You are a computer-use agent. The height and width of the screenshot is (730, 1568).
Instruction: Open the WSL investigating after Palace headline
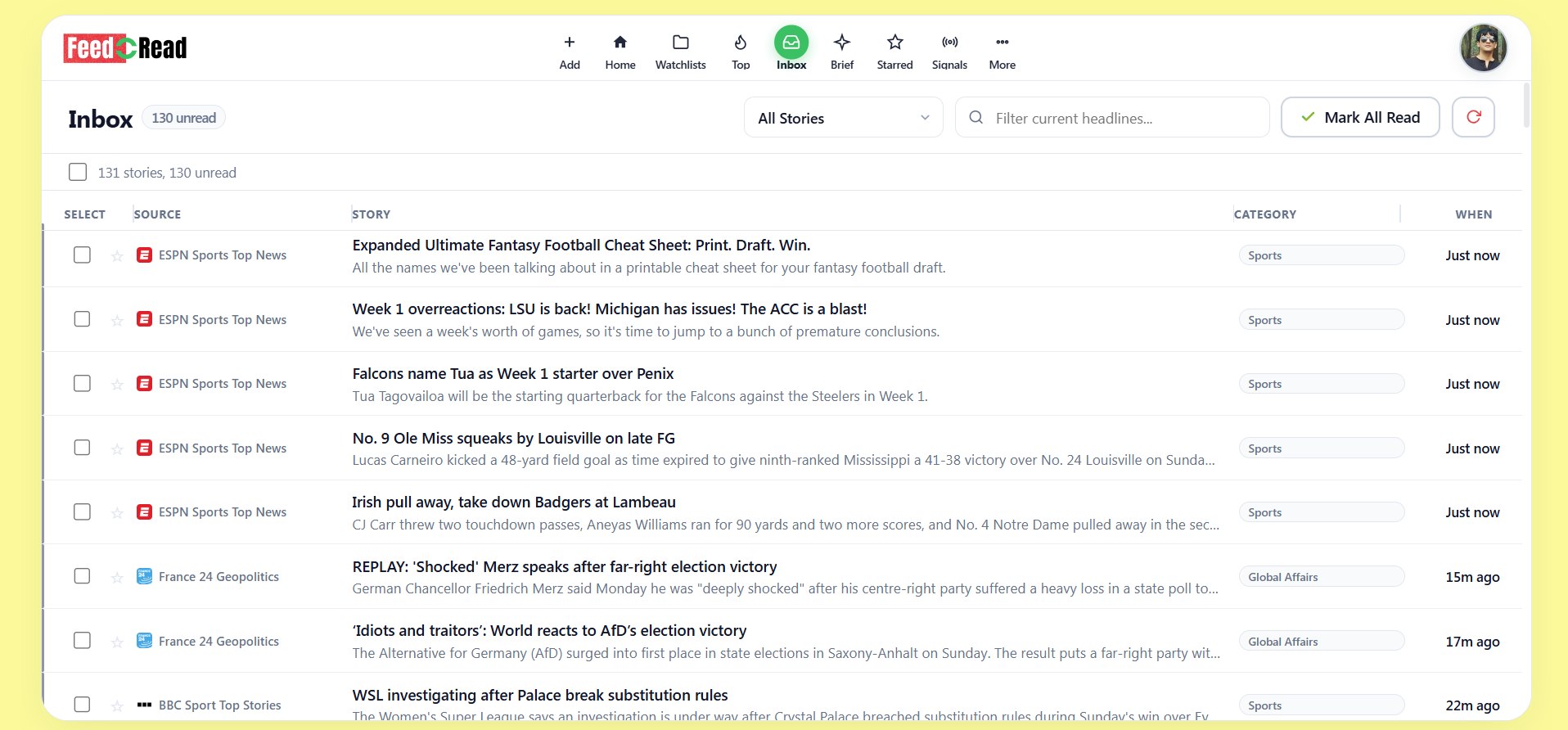pos(540,696)
